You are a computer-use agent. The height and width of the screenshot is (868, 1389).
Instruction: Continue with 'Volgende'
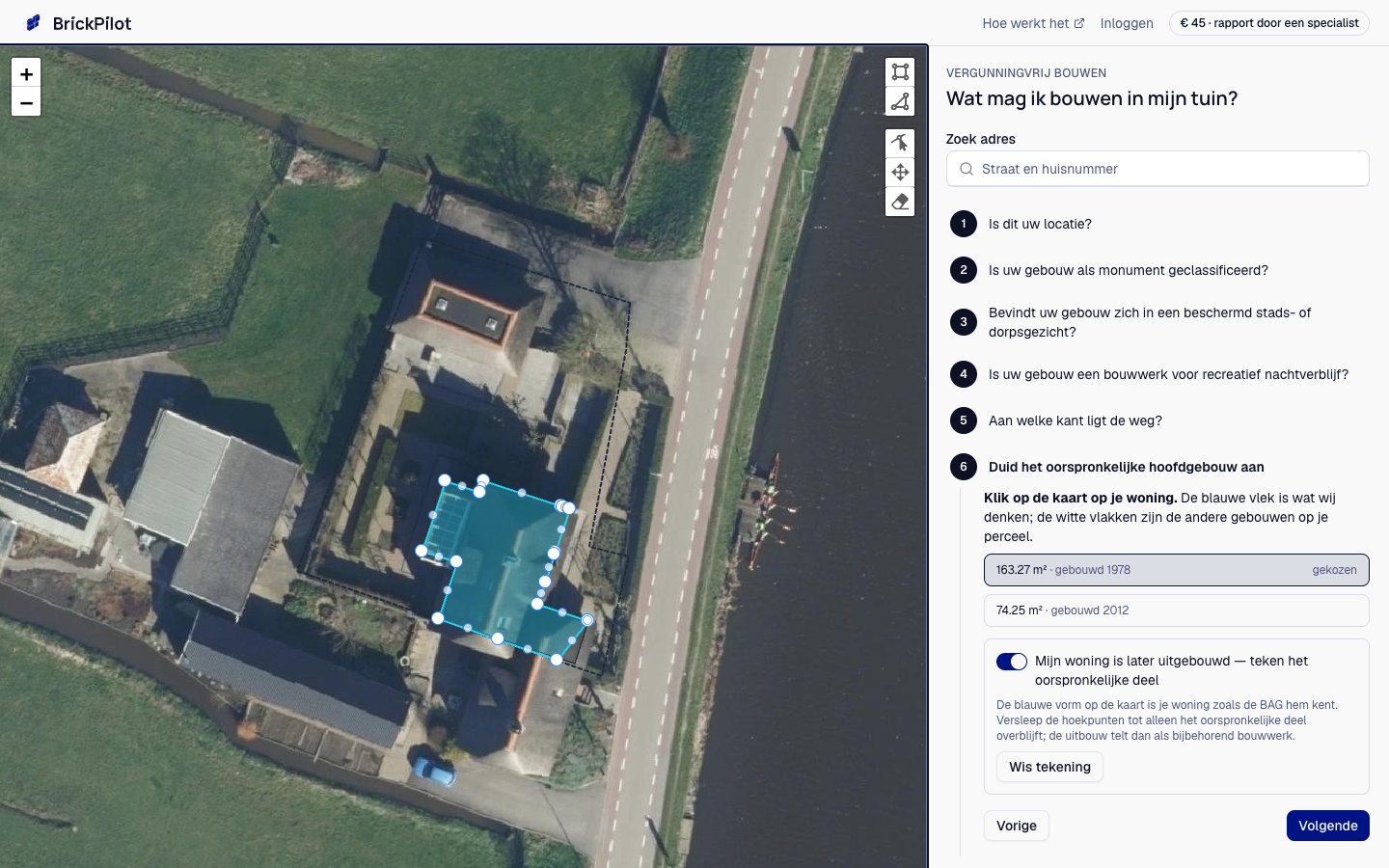(x=1327, y=826)
